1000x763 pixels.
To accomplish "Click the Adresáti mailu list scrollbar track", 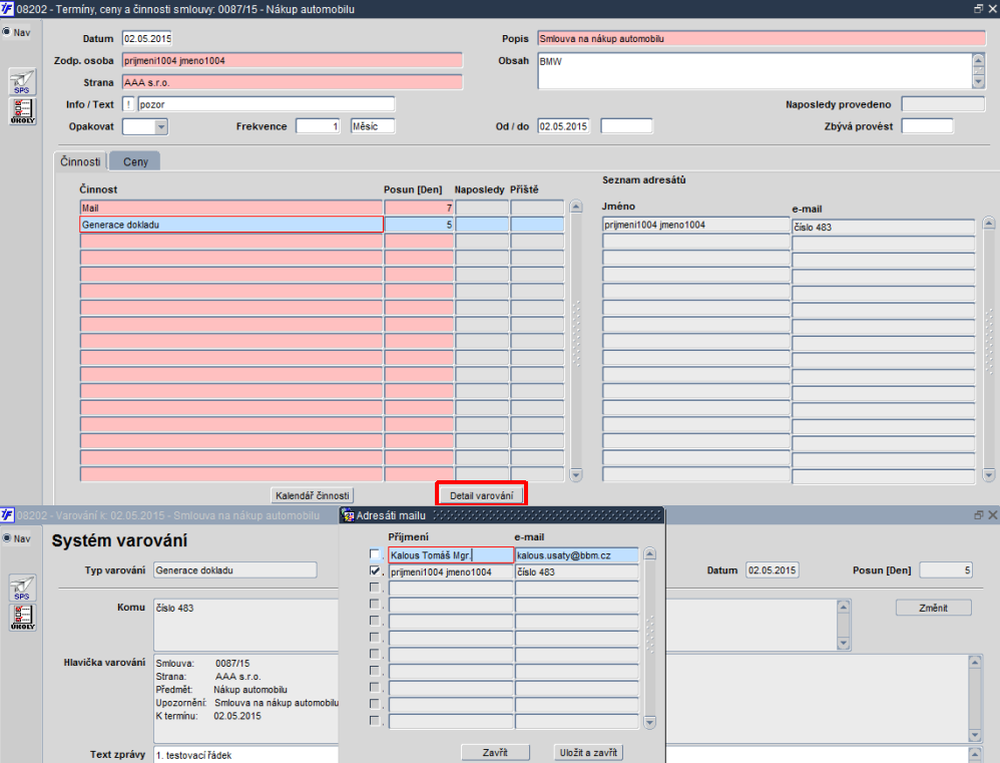I will coord(650,640).
